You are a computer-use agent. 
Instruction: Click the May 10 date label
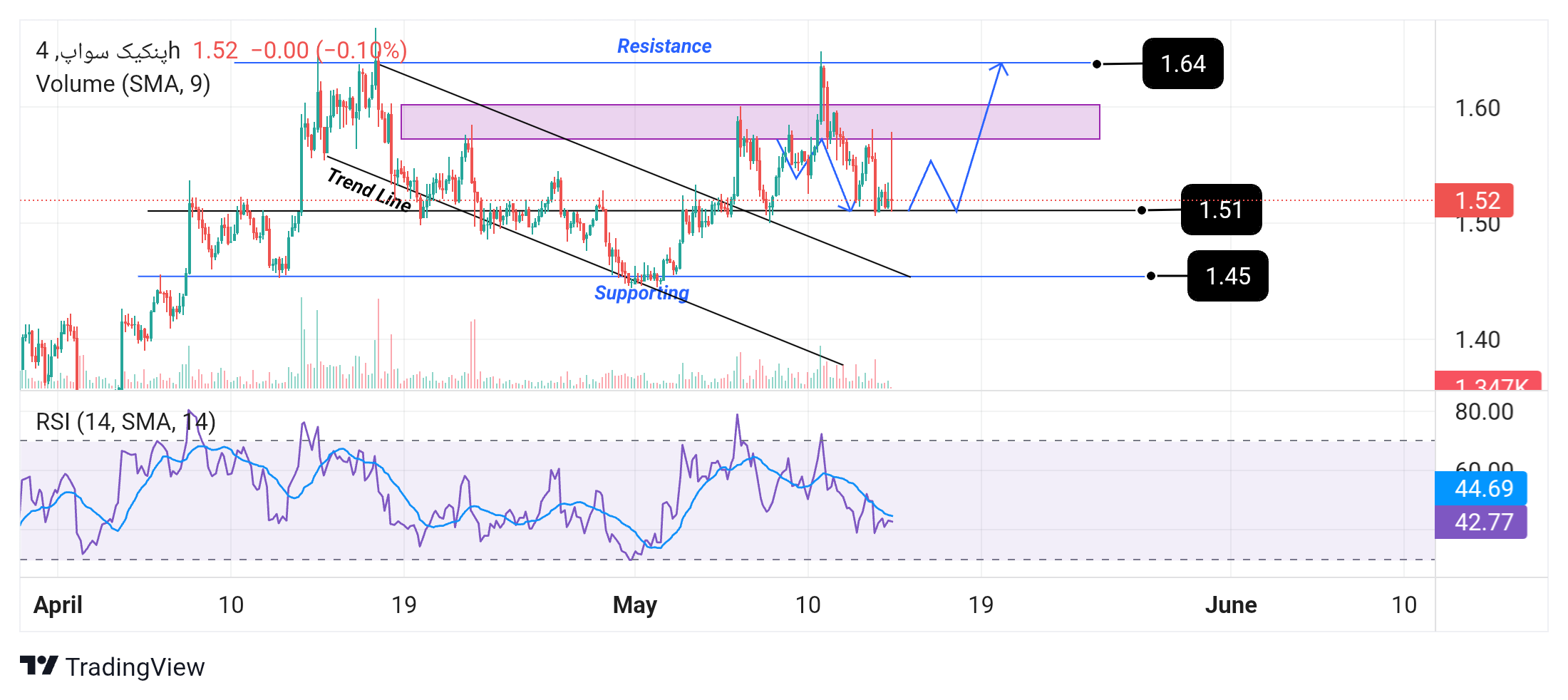click(808, 605)
